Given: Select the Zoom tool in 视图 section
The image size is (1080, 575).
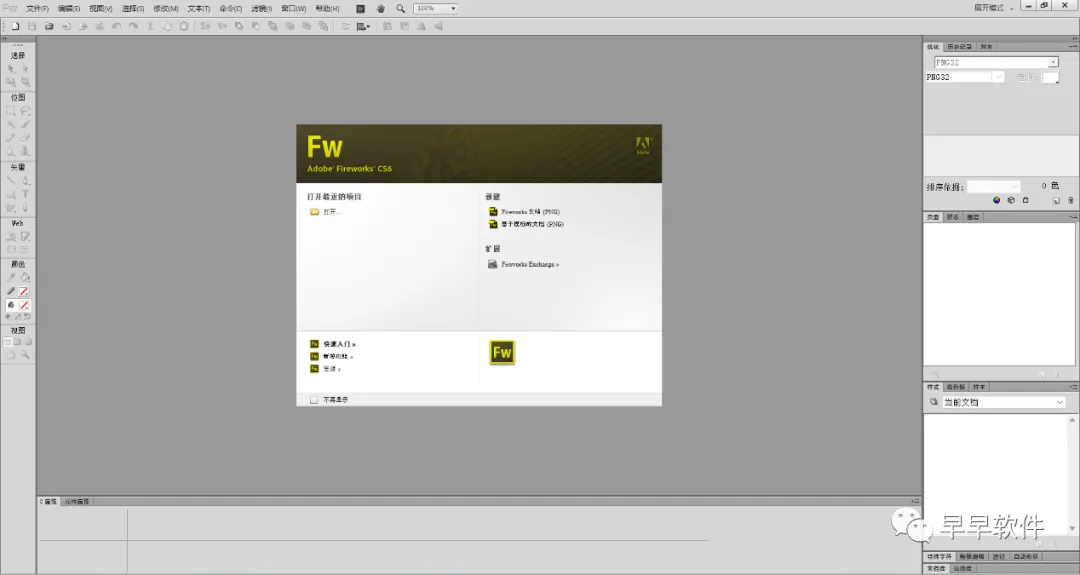Looking at the screenshot, I should 25,355.
